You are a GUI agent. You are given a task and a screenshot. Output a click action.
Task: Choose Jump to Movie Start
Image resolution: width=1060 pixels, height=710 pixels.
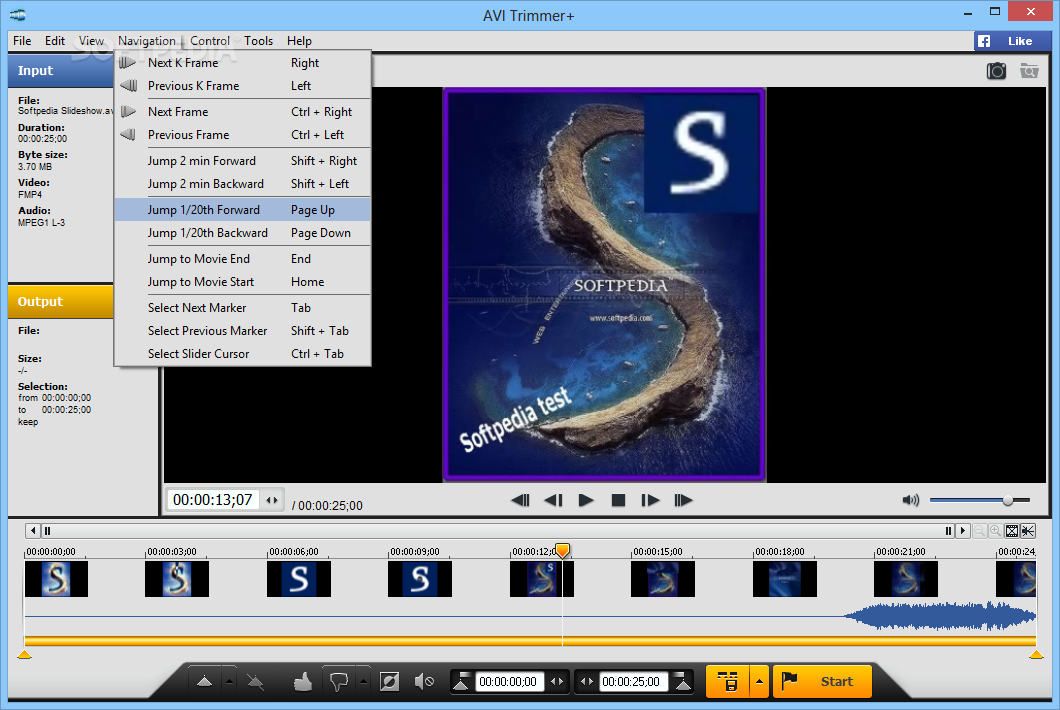click(x=243, y=282)
